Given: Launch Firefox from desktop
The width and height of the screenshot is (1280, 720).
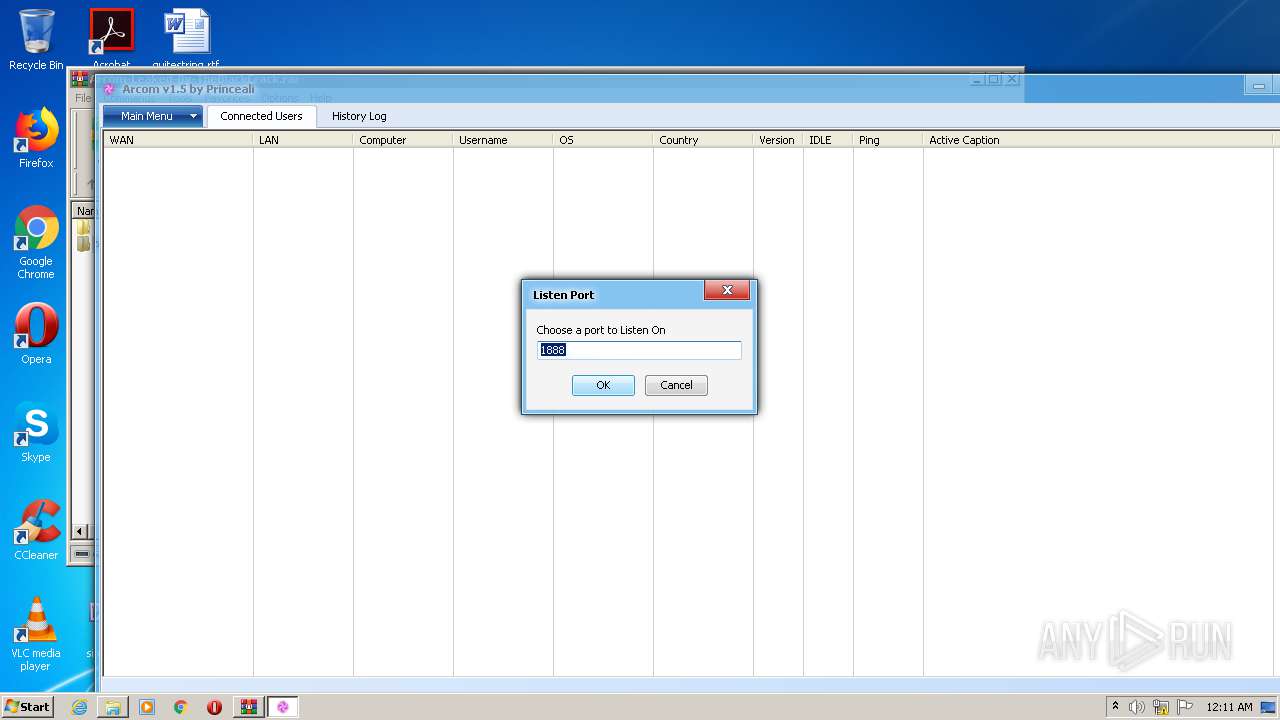Looking at the screenshot, I should point(36,138).
